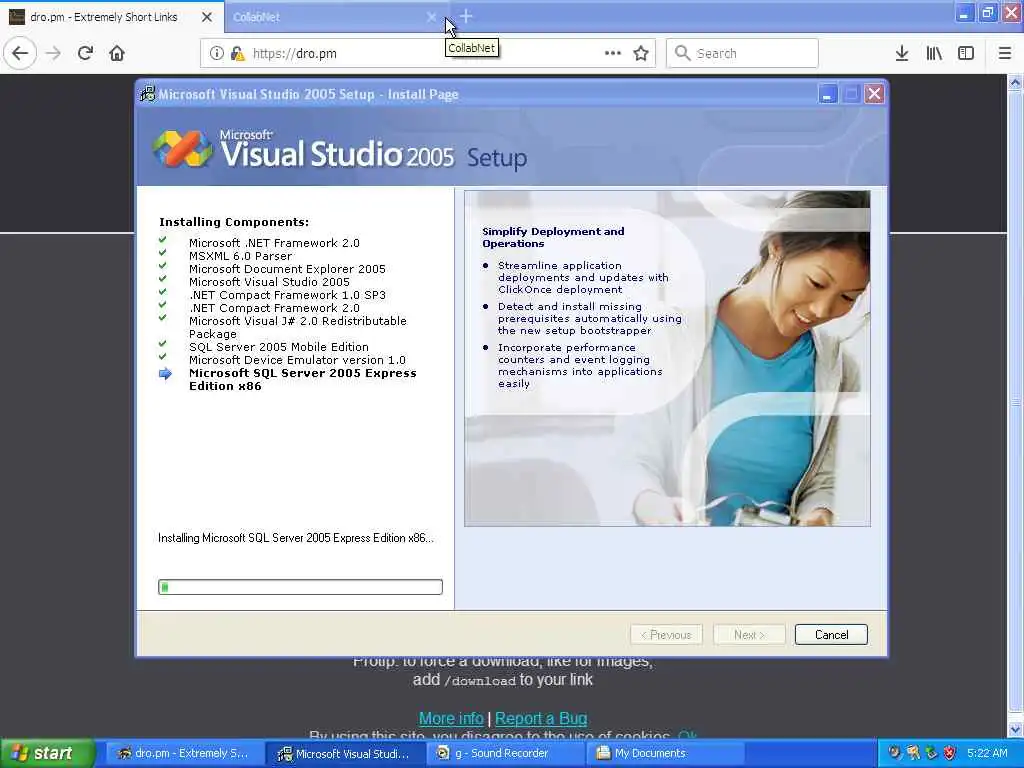Click 'SQL Server 2005 Mobile Edition' component

tap(279, 347)
